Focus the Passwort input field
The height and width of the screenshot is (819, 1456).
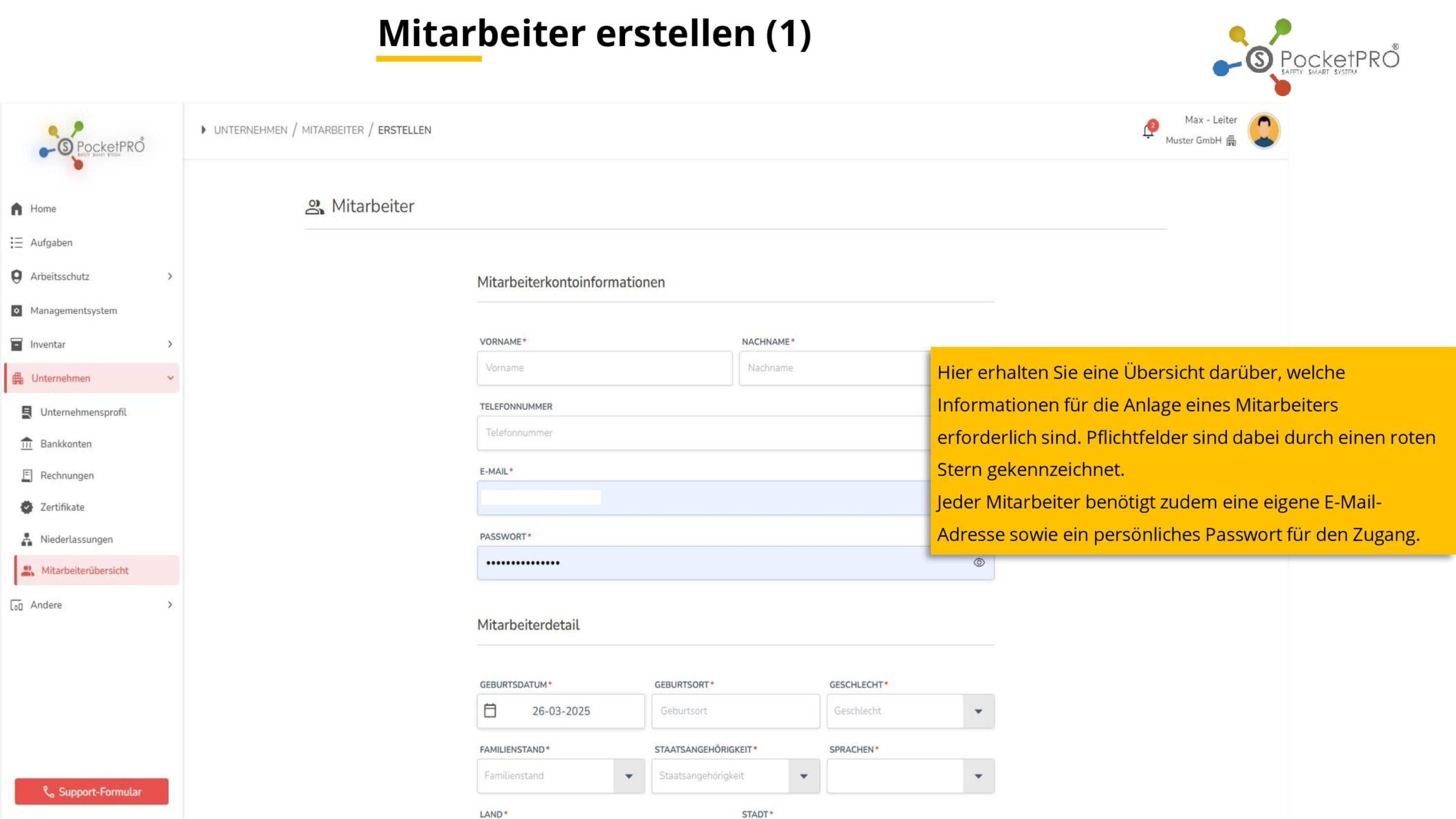pyautogui.click(x=735, y=563)
